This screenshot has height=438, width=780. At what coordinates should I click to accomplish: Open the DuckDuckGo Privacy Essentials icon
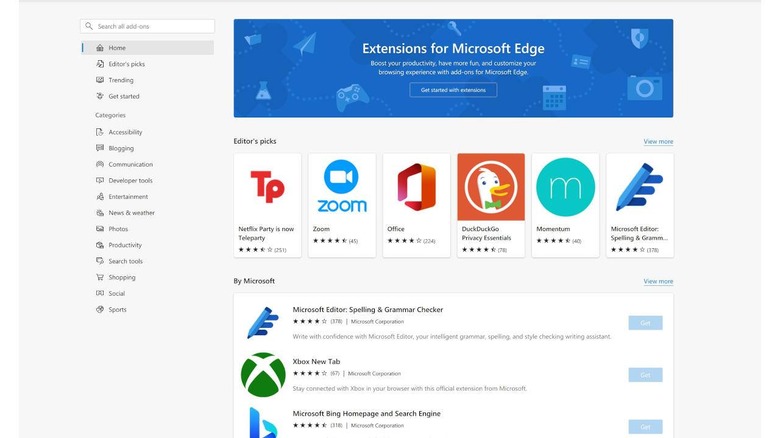tap(491, 188)
